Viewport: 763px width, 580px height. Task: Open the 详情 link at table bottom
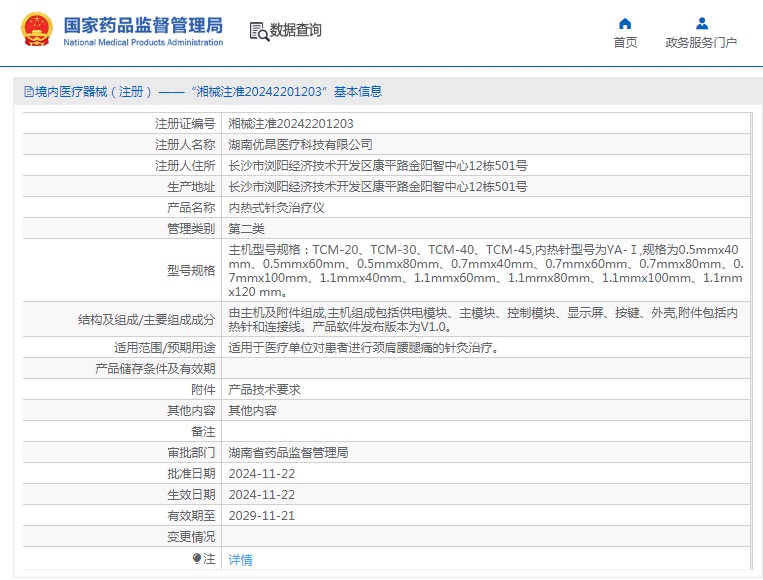pyautogui.click(x=240, y=560)
